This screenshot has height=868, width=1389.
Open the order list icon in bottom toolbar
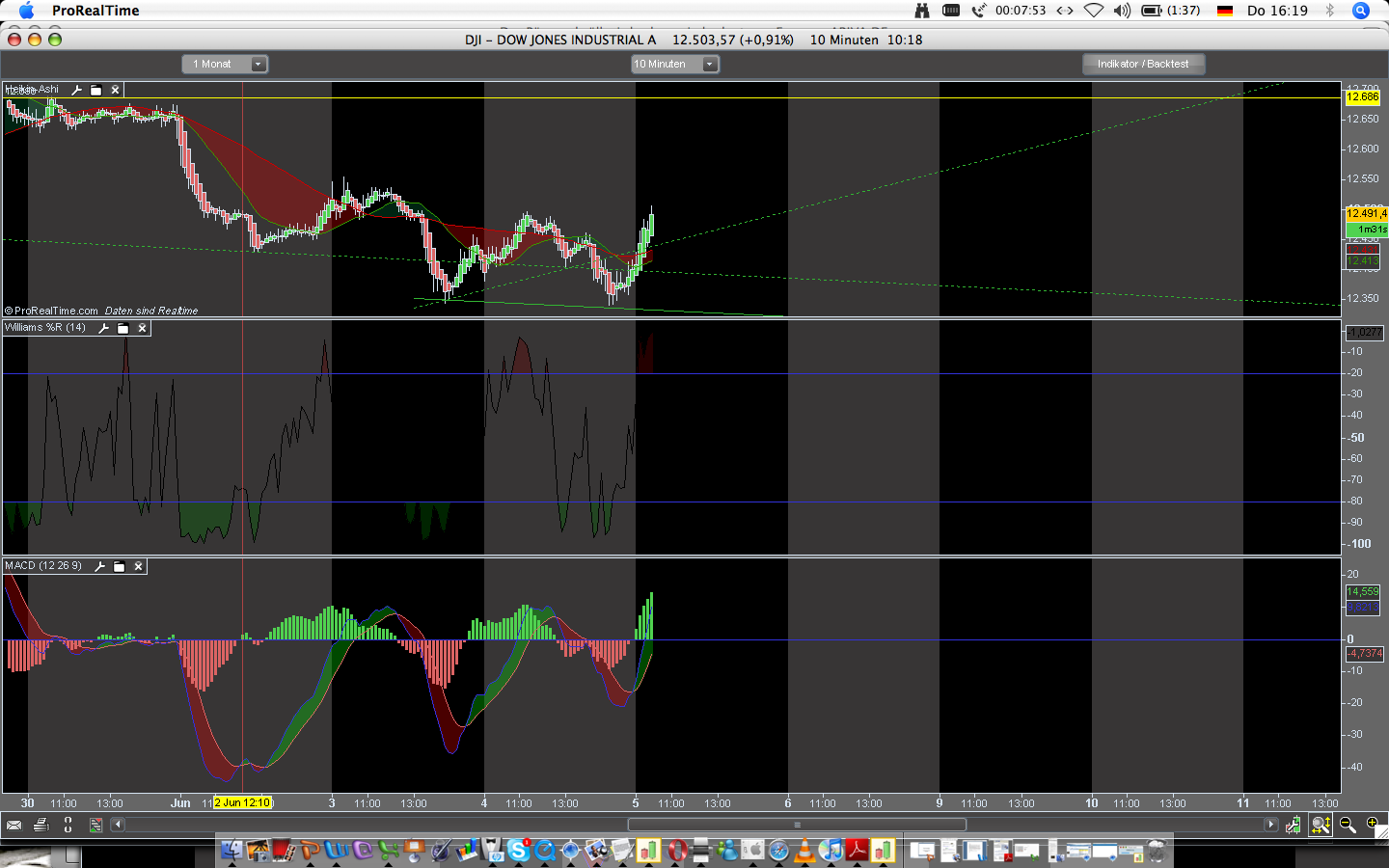point(95,825)
